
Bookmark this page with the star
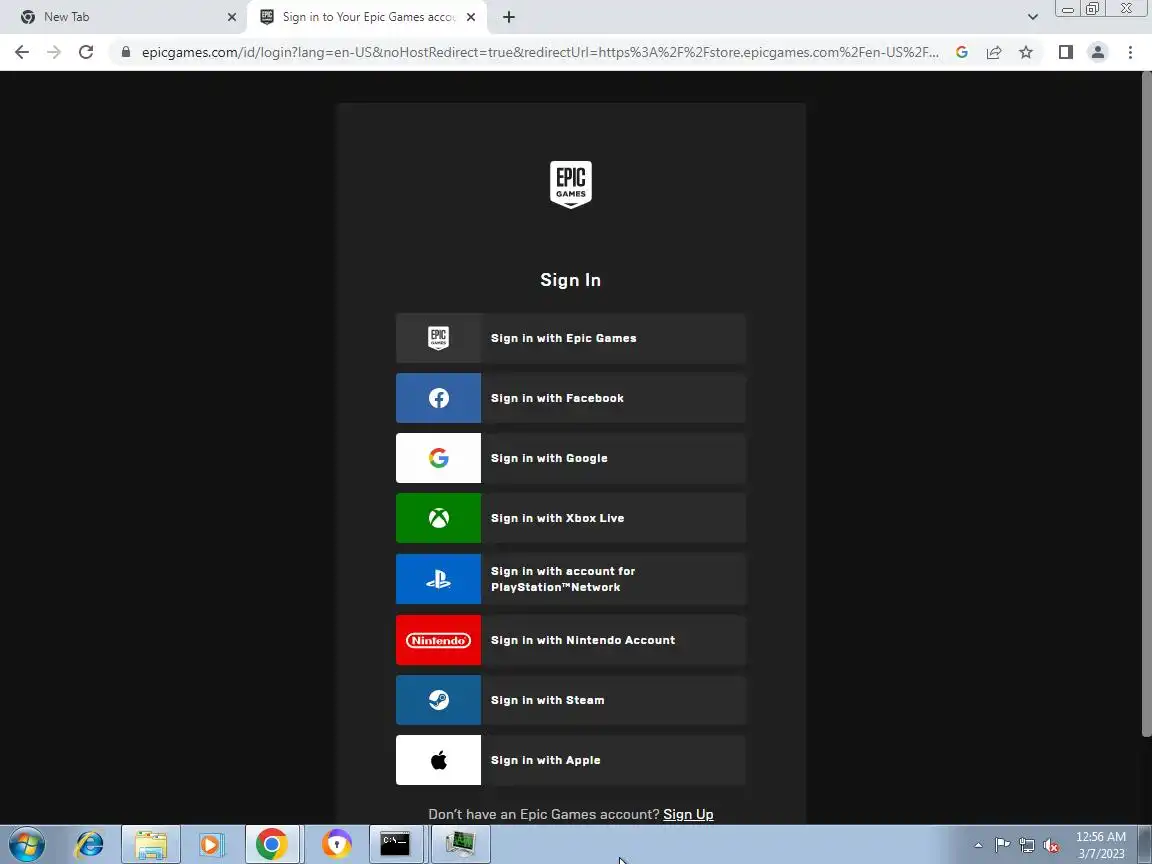pyautogui.click(x=1026, y=52)
